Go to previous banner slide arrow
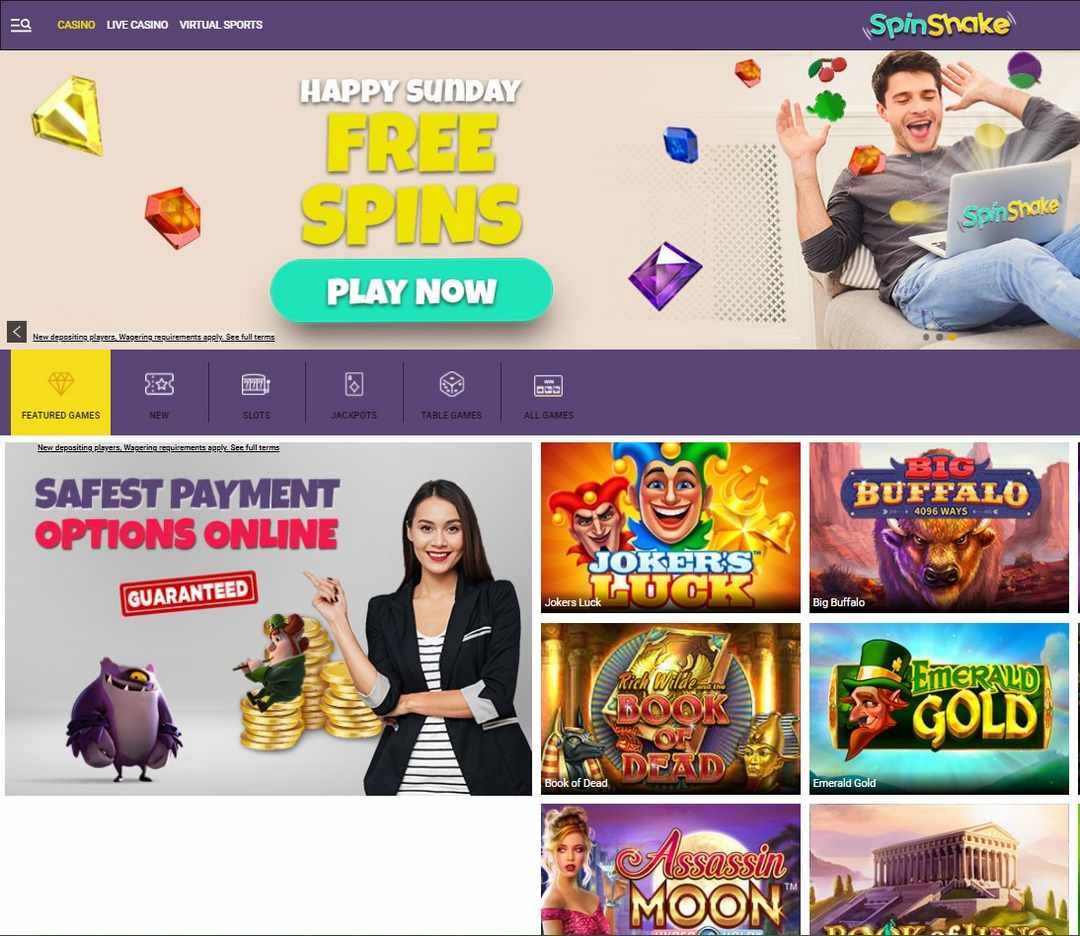1080x936 pixels. [x=17, y=331]
